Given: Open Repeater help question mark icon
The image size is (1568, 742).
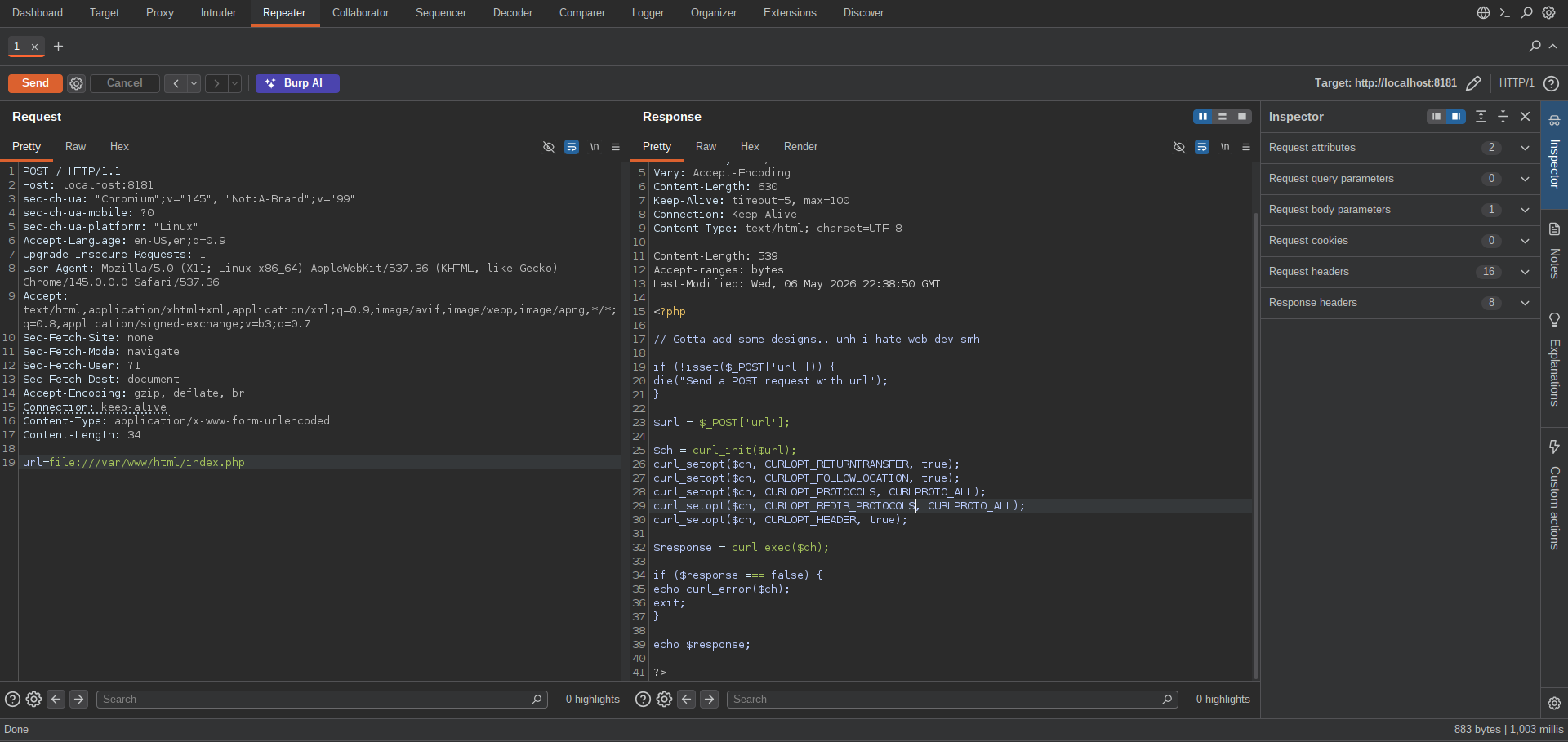Looking at the screenshot, I should [1552, 83].
